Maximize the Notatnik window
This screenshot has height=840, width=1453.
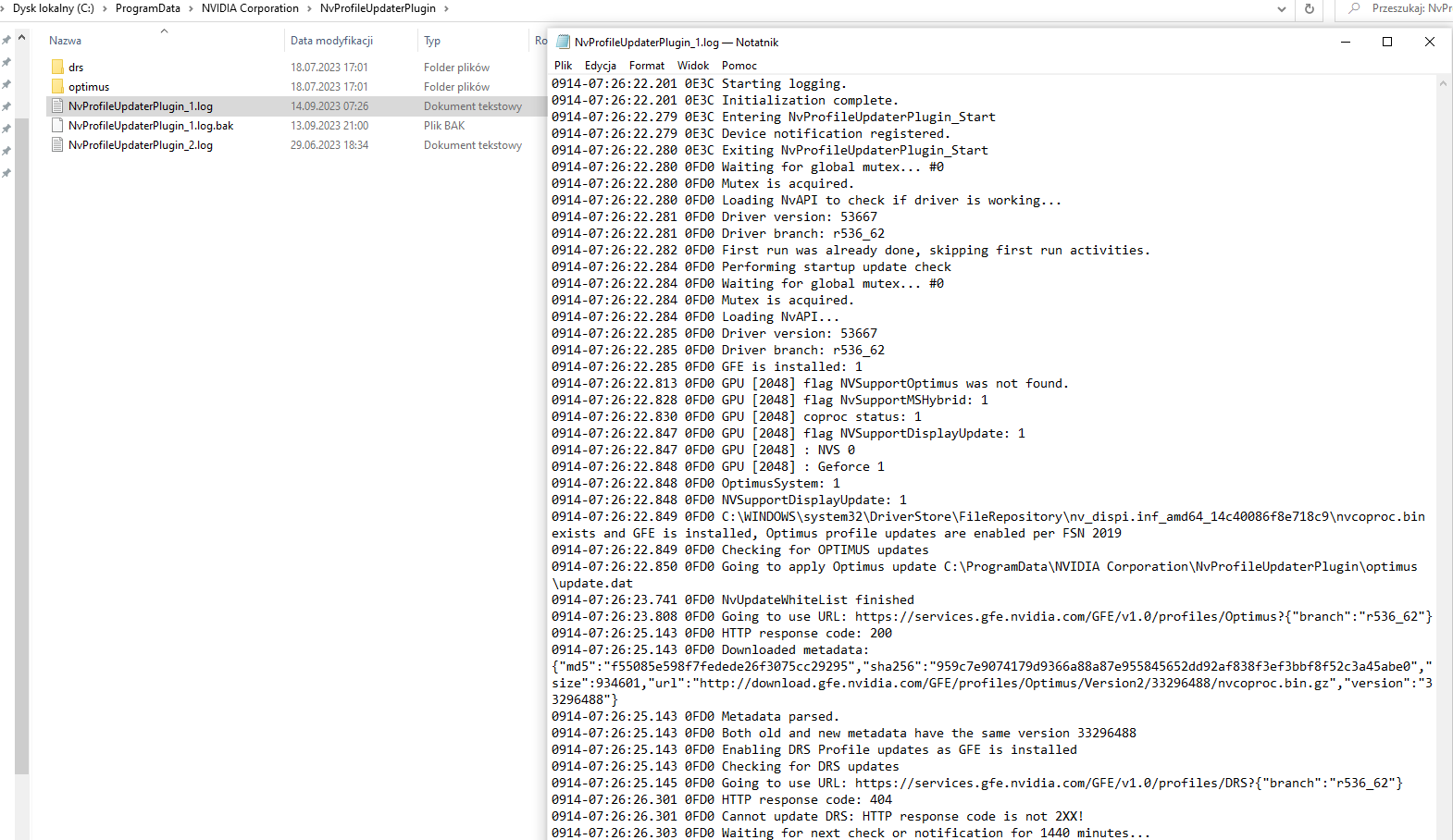click(x=1386, y=42)
